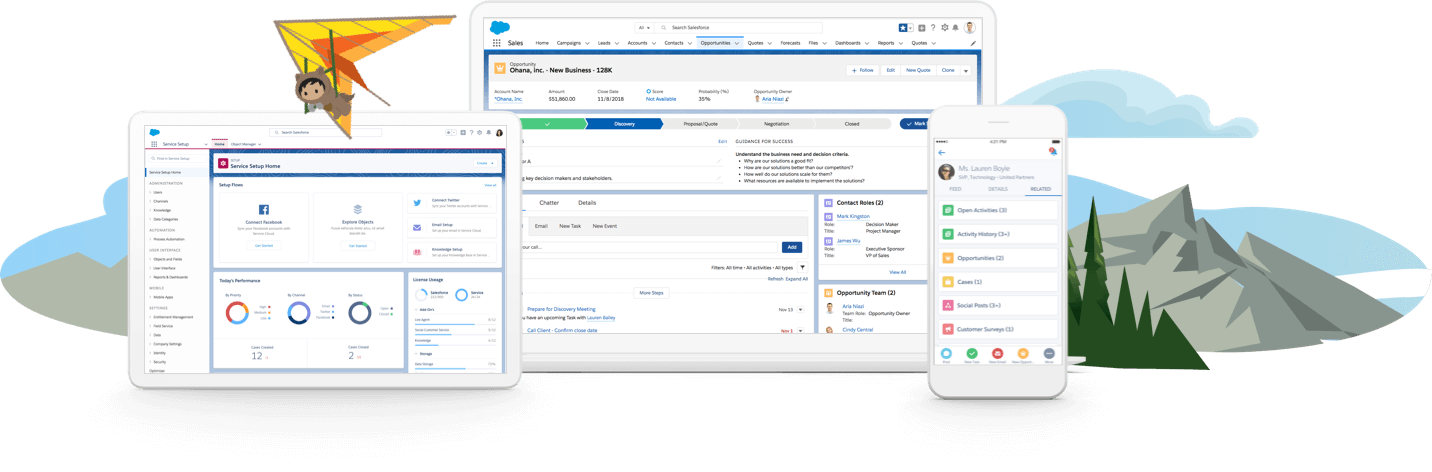Switch to the Chatter tab
Viewport: 1432px width, 472px height.
coord(549,203)
